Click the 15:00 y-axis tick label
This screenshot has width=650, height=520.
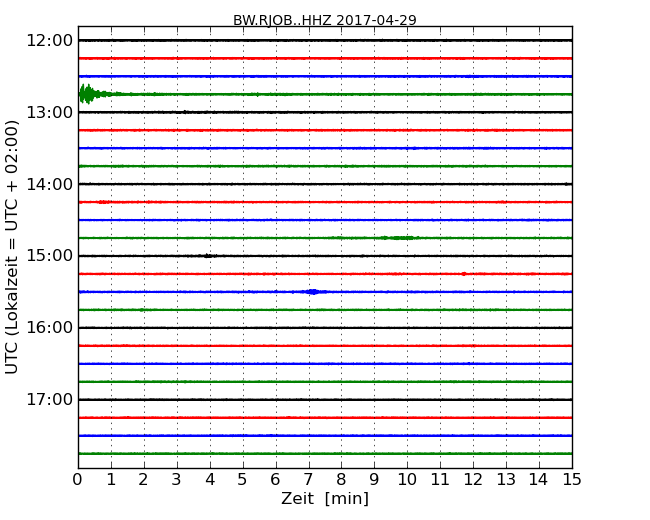(x=50, y=256)
